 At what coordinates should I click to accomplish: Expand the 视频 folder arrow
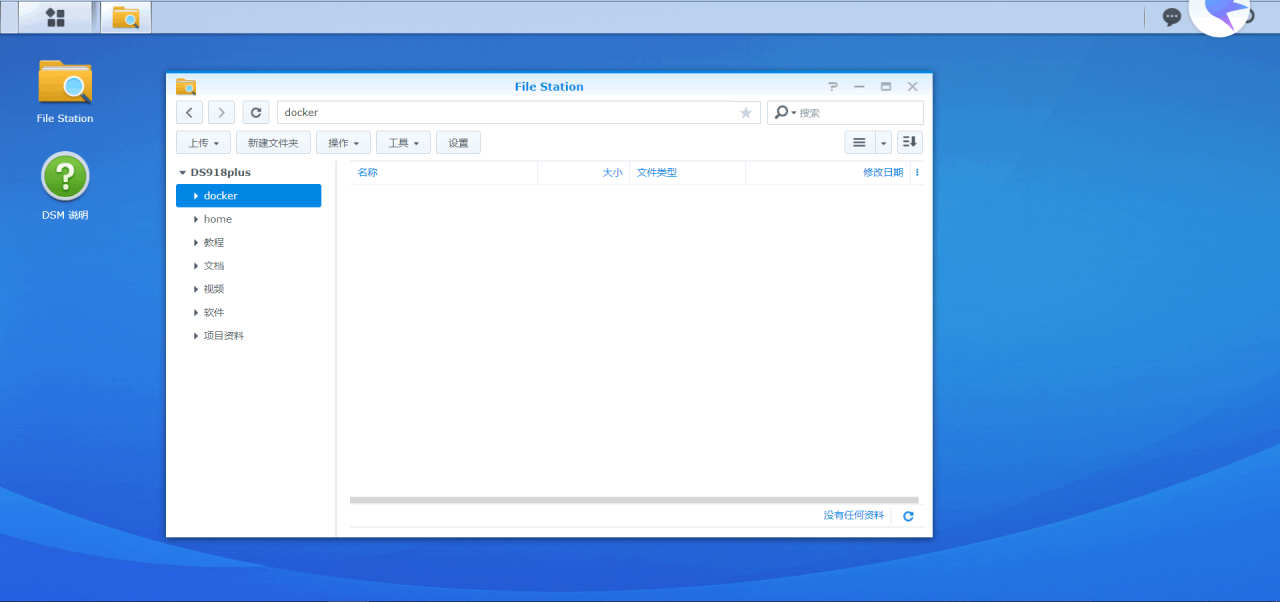[x=196, y=289]
